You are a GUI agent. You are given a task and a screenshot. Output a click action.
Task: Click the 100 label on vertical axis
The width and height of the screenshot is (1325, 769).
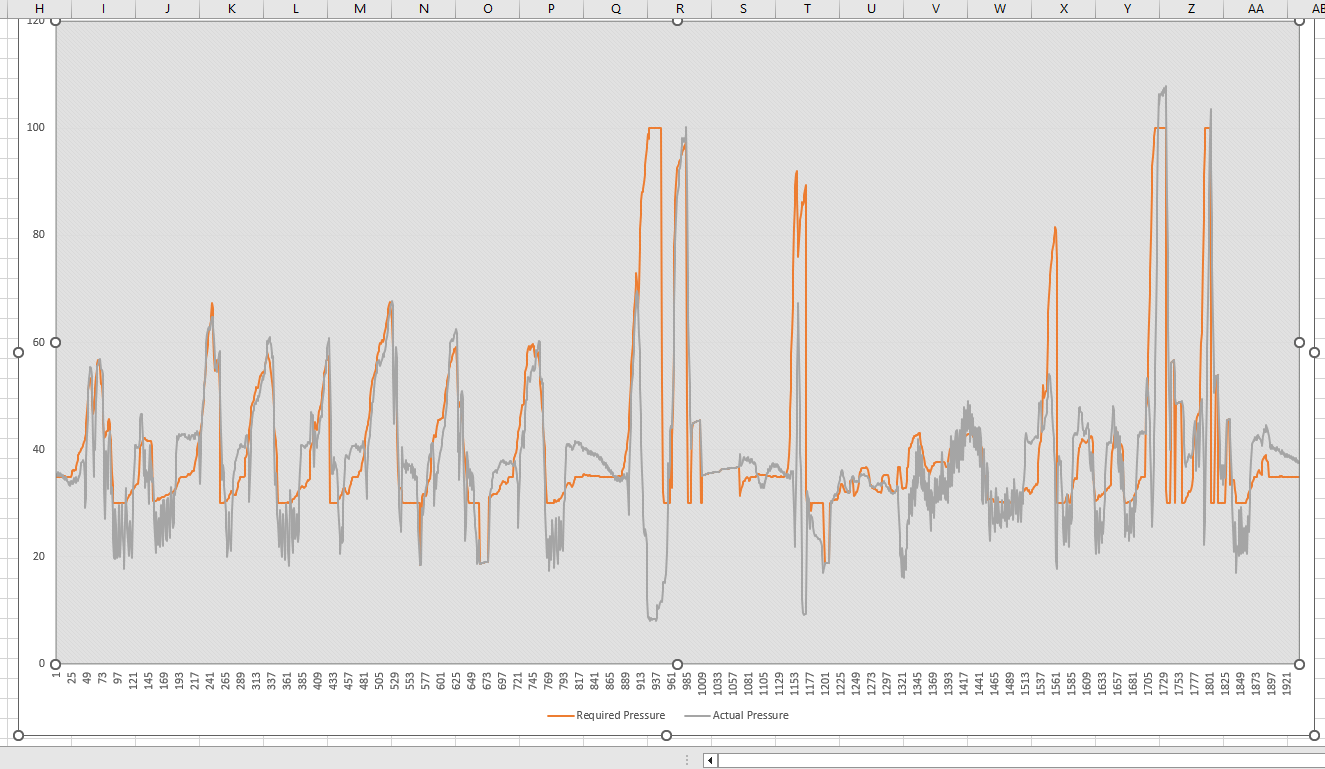coord(35,128)
